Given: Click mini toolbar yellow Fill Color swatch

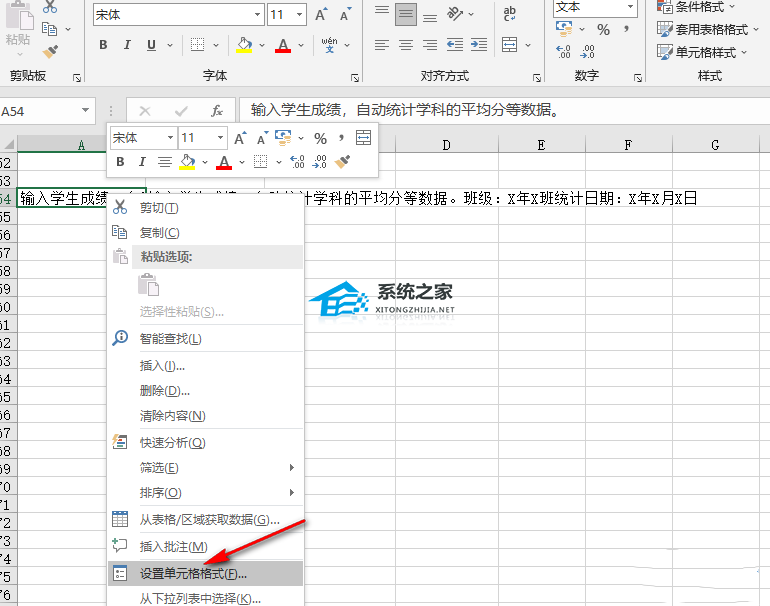Looking at the screenshot, I should click(x=187, y=162).
